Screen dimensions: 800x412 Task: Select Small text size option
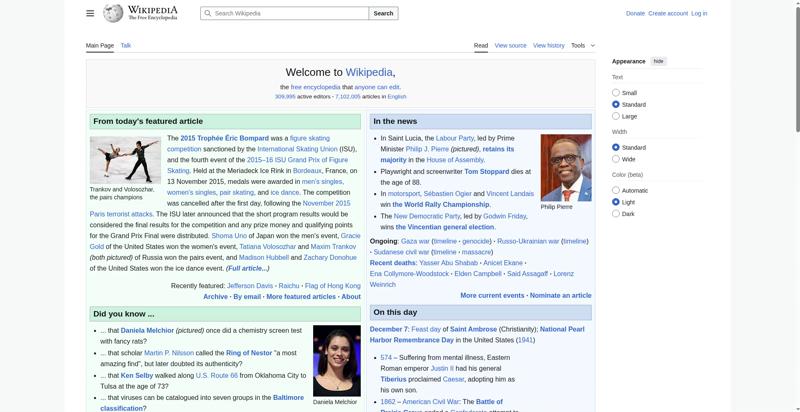tap(616, 93)
